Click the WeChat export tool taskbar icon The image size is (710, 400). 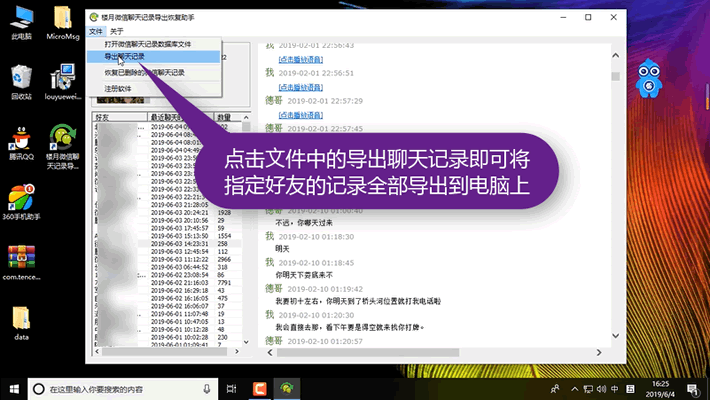[287, 389]
